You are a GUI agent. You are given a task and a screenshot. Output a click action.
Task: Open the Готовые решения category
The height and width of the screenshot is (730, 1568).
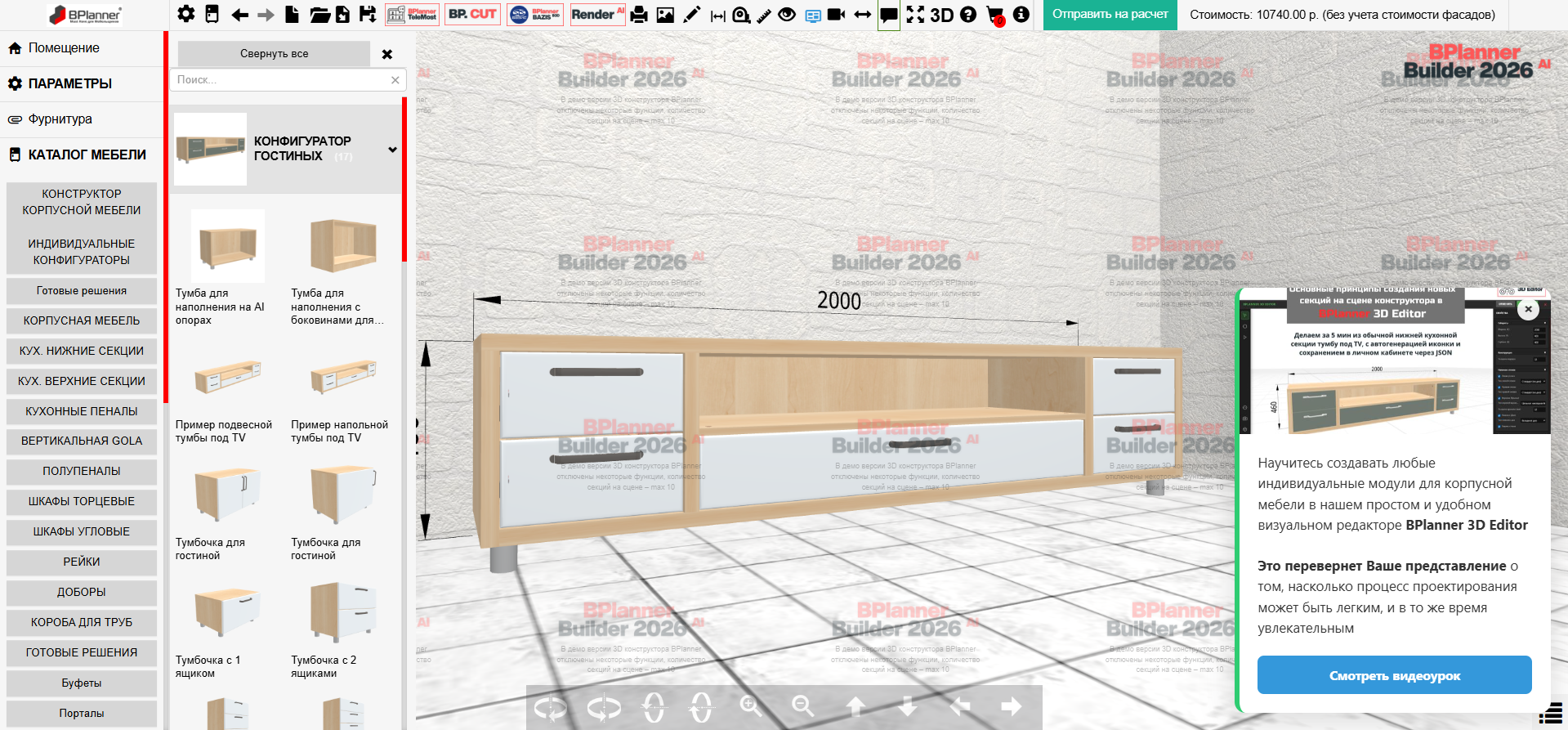pos(82,291)
